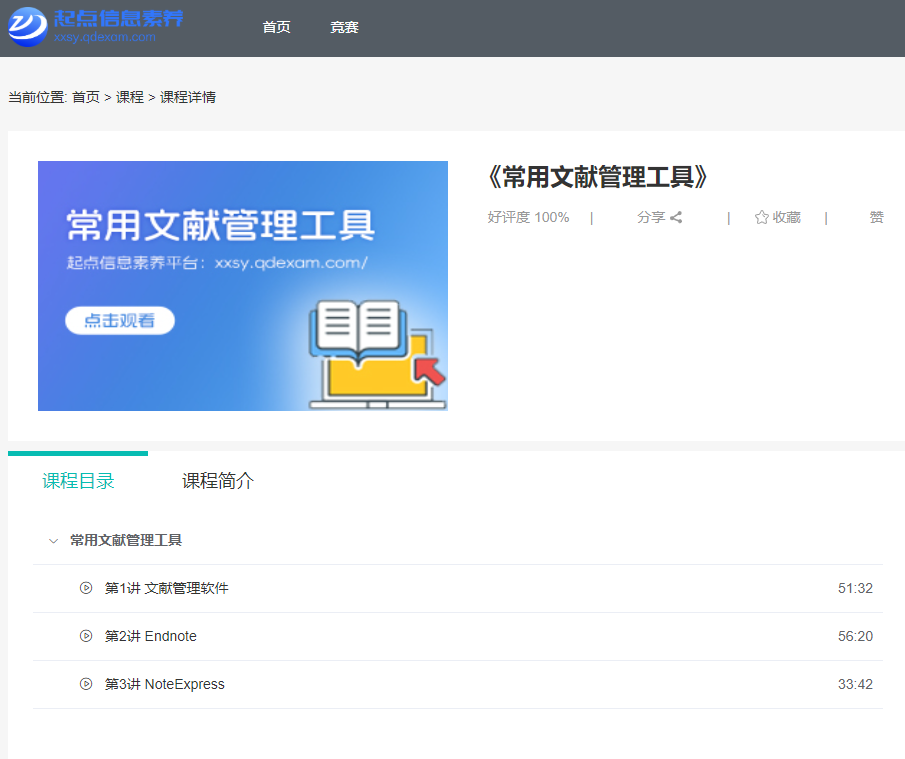Switch to the 课程简介 tab

point(218,481)
